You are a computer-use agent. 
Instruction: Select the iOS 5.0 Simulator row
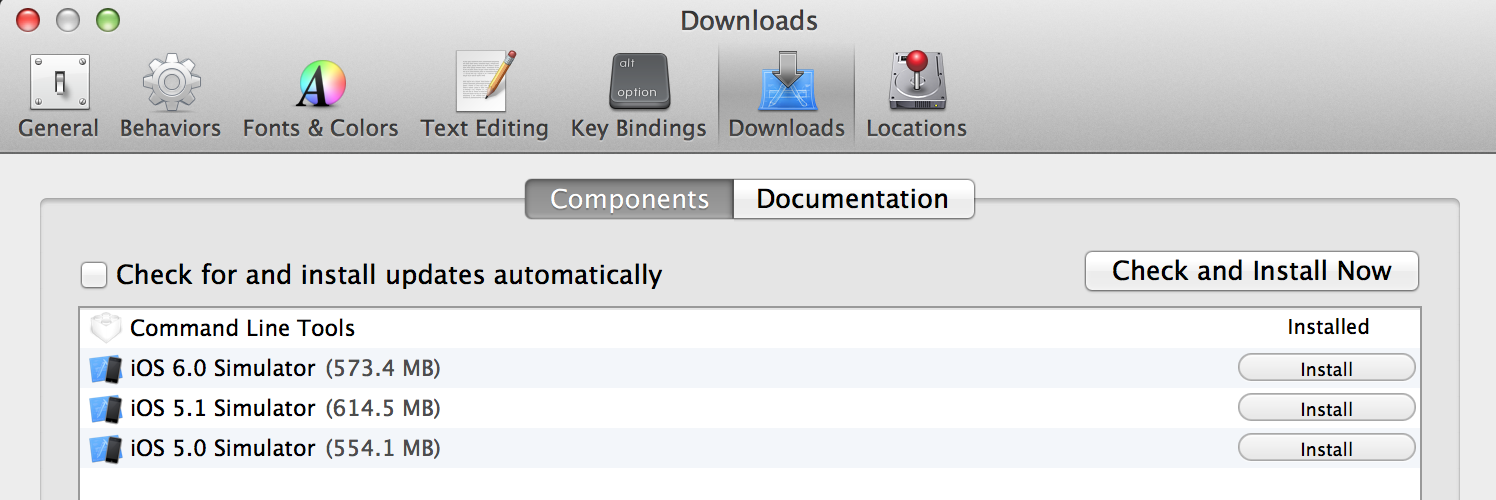750,448
